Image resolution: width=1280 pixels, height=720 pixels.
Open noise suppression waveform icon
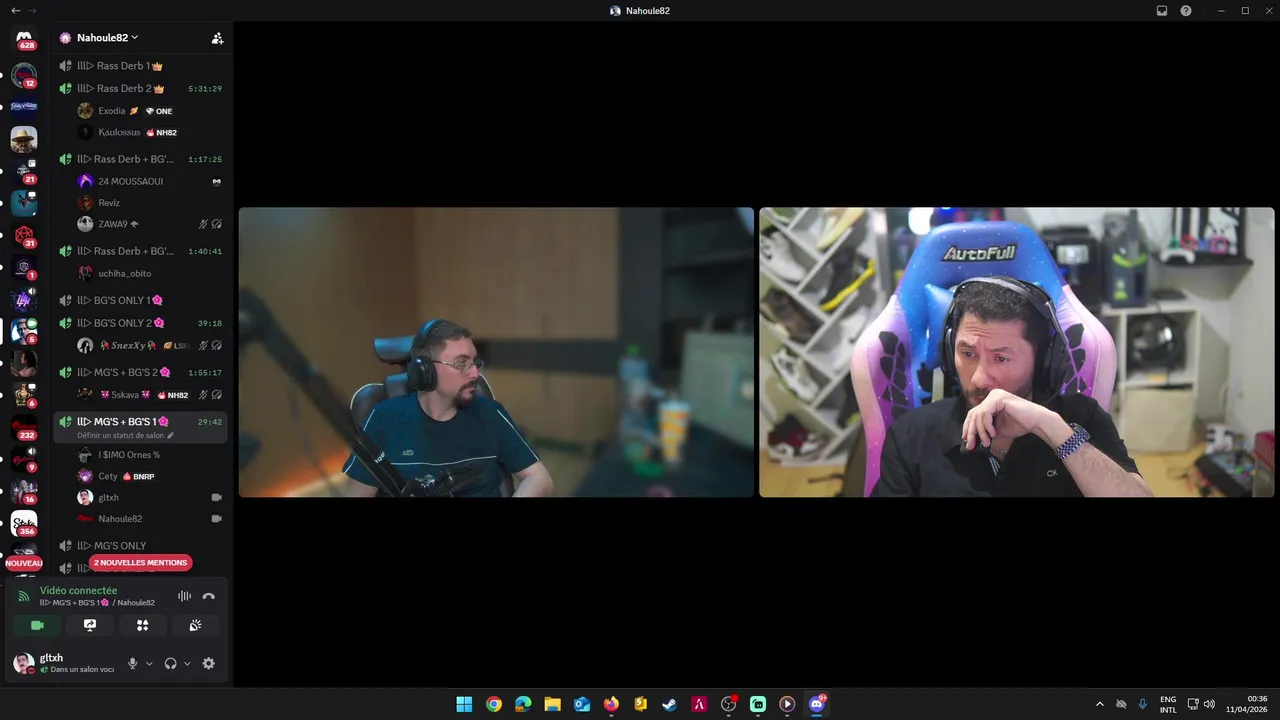[184, 596]
